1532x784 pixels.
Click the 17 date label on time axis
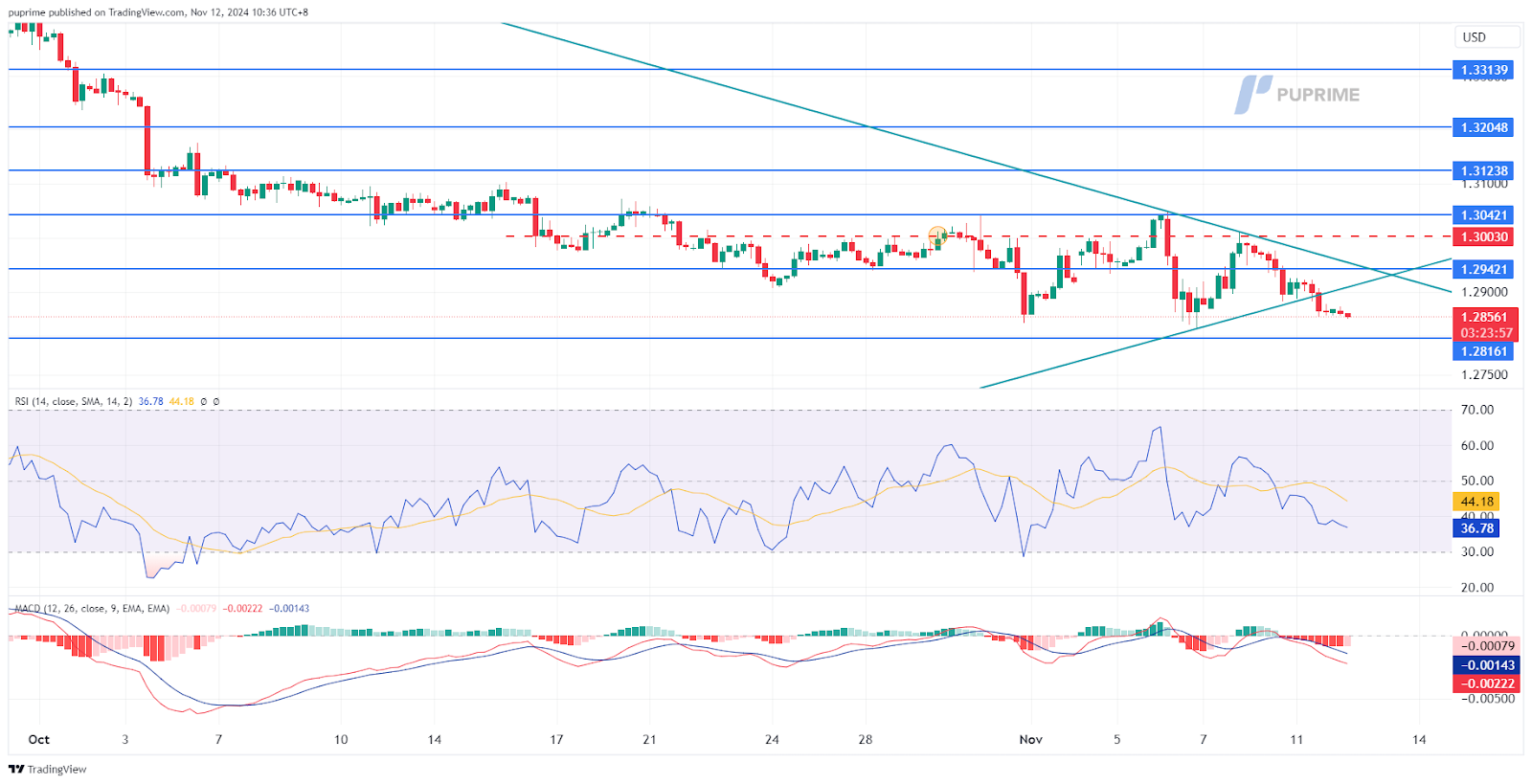(x=556, y=740)
